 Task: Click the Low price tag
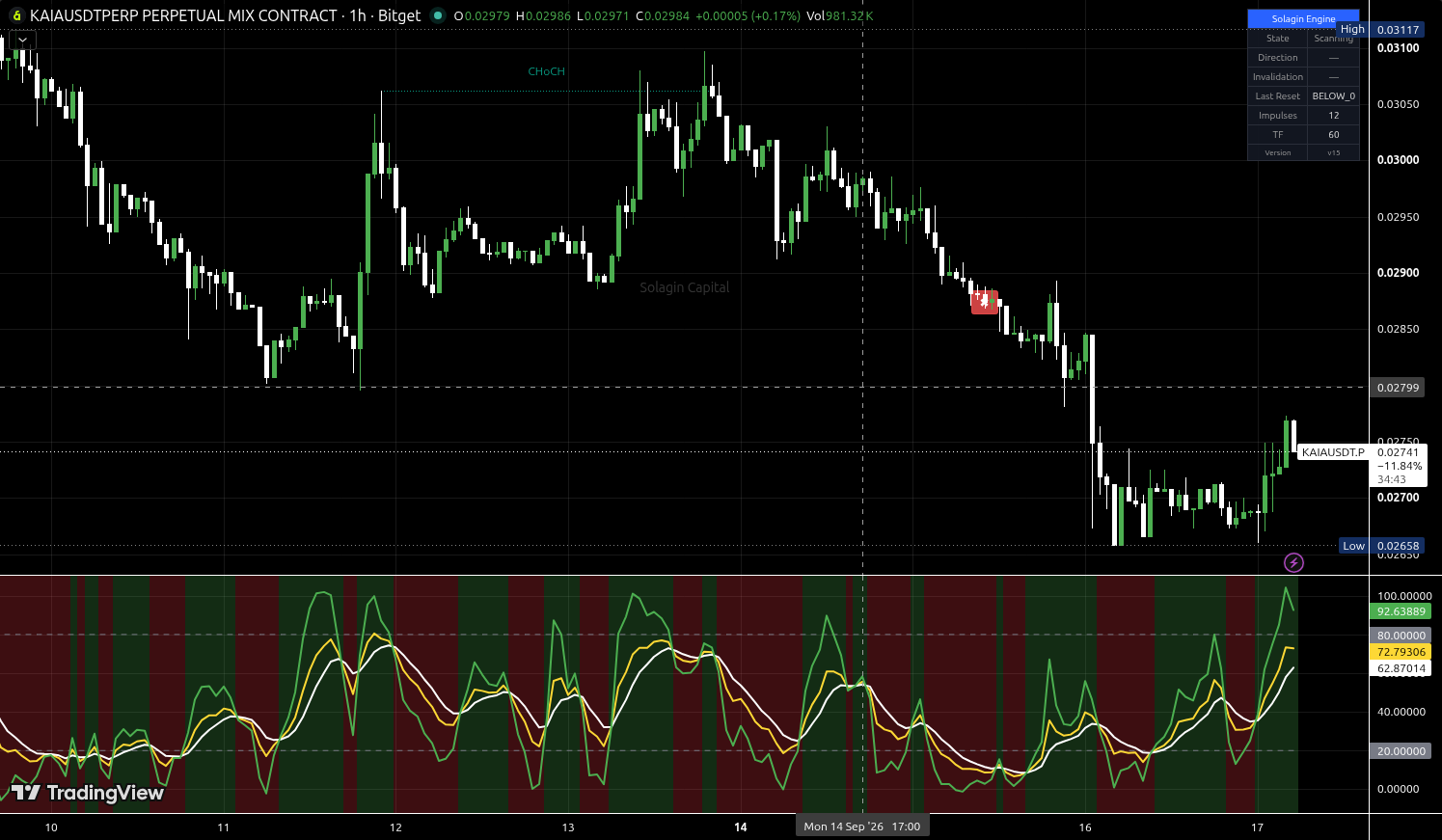1353,546
